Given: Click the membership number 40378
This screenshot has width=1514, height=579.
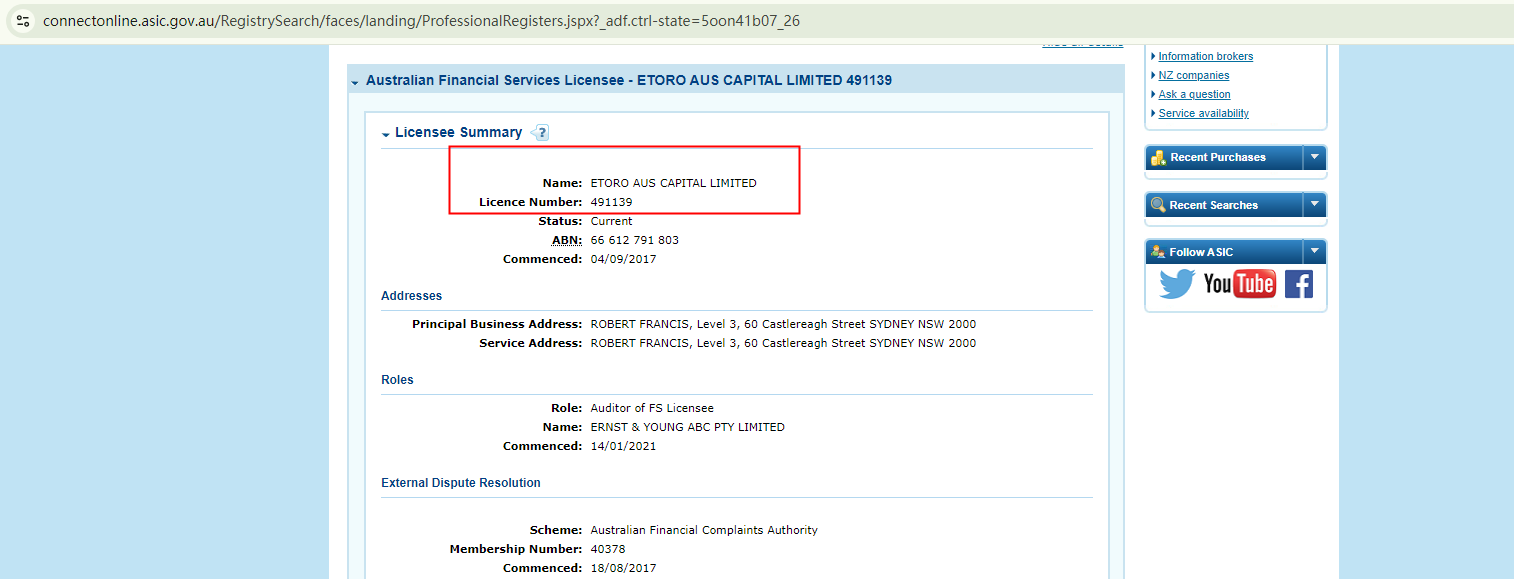Looking at the screenshot, I should [x=607, y=549].
